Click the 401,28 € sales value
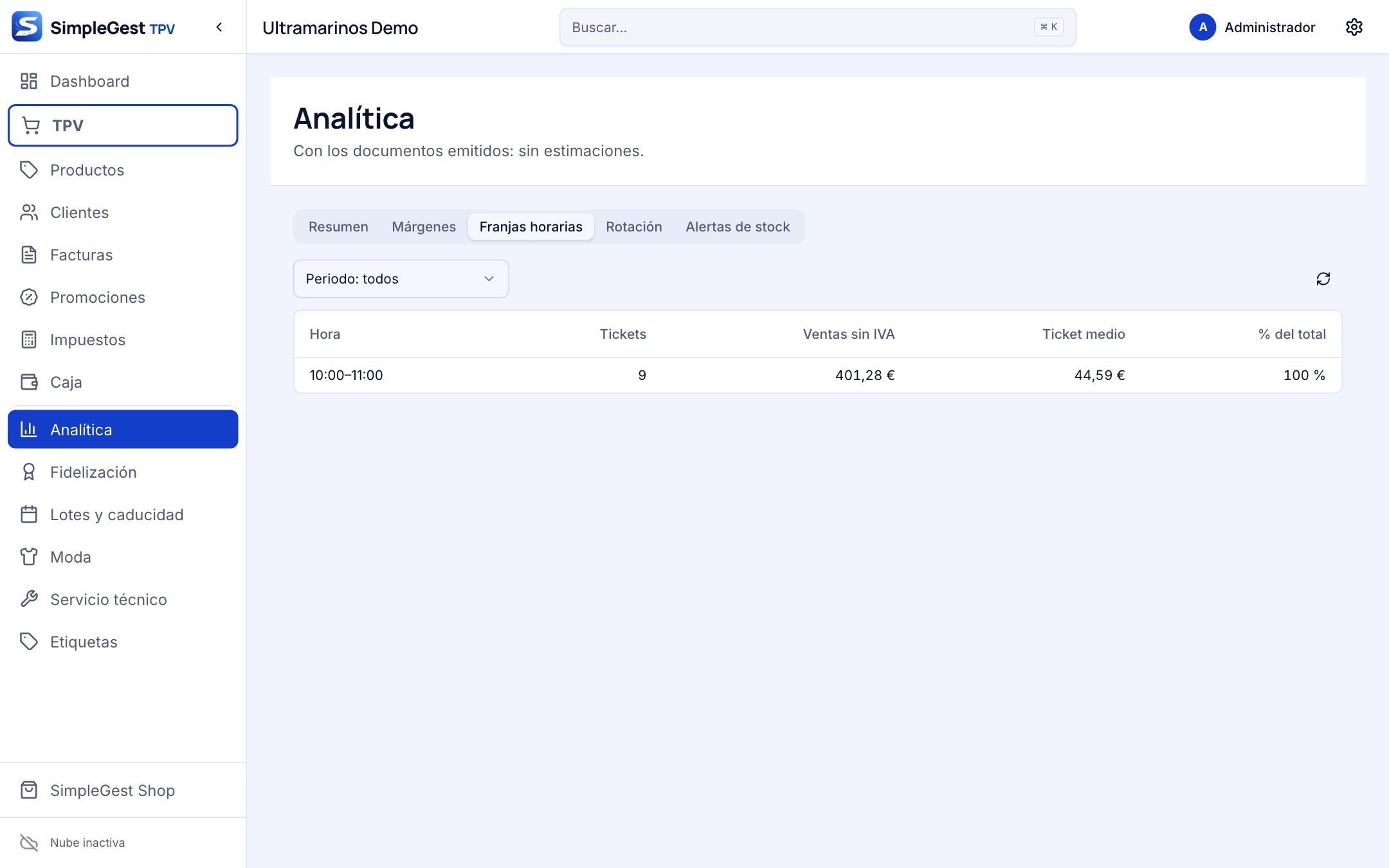Screen dimensions: 1389x868 865,375
